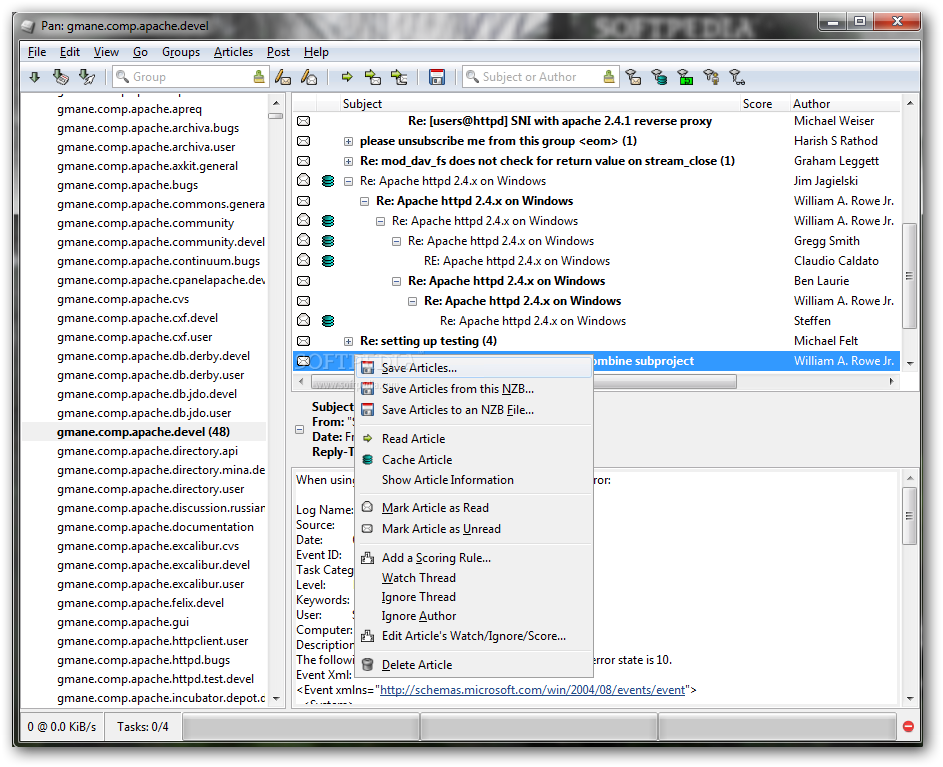Click Read Next Unread Thread icon
943x767 pixels.
pos(399,77)
